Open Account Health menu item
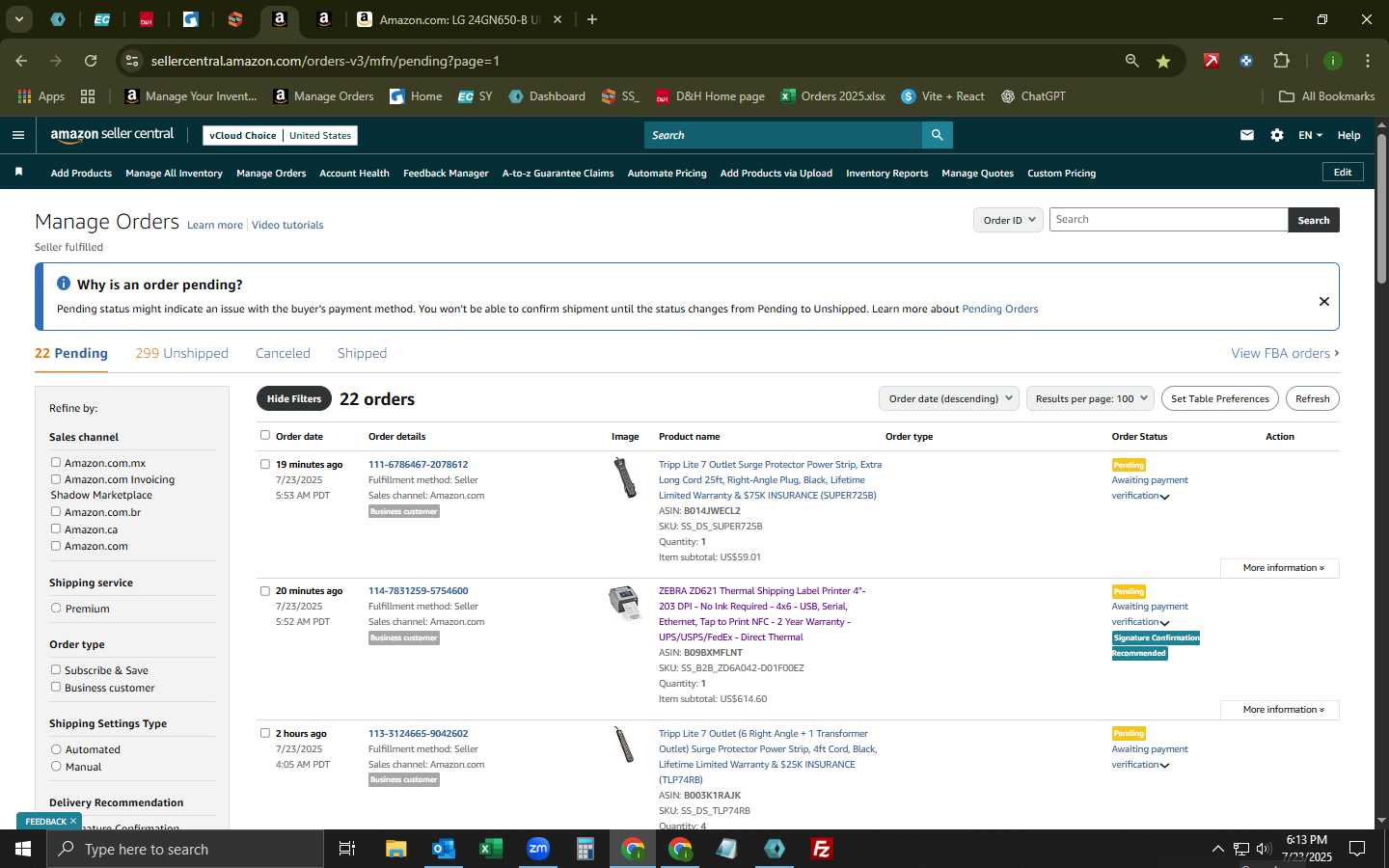The width and height of the screenshot is (1389, 868). pyautogui.click(x=354, y=174)
